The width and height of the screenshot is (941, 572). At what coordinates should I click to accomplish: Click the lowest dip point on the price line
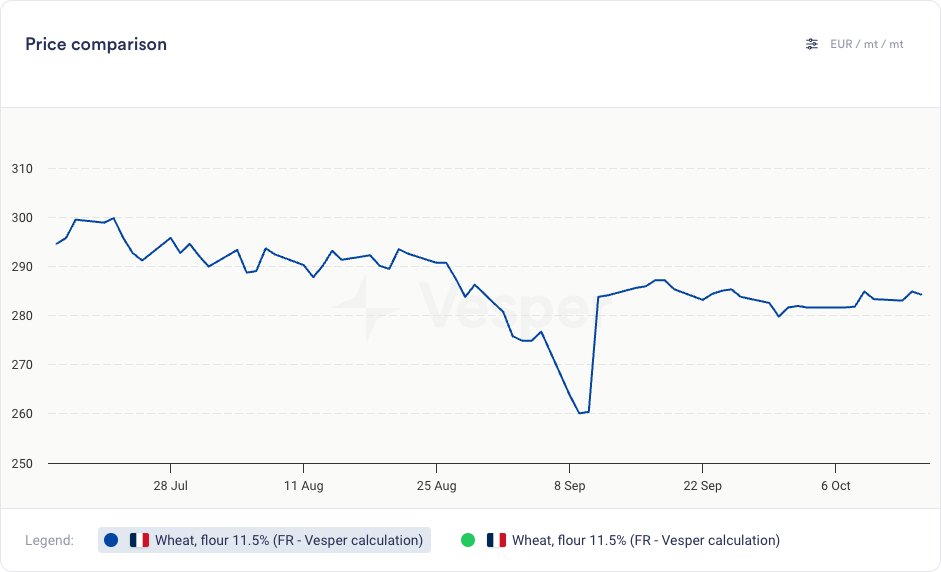coord(579,413)
